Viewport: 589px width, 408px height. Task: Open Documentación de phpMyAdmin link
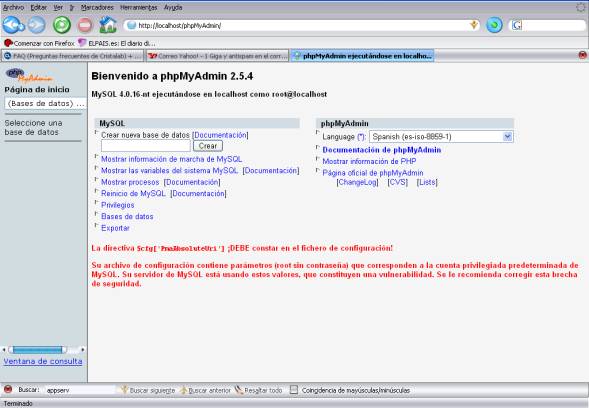[x=382, y=150]
